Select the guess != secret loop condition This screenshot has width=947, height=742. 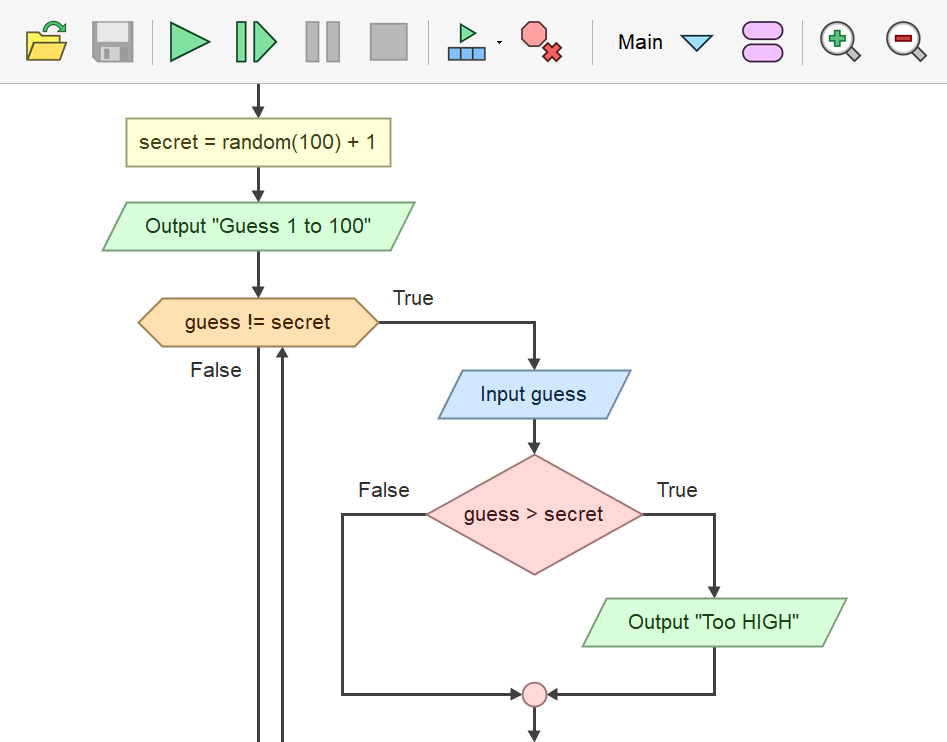pyautogui.click(x=258, y=322)
